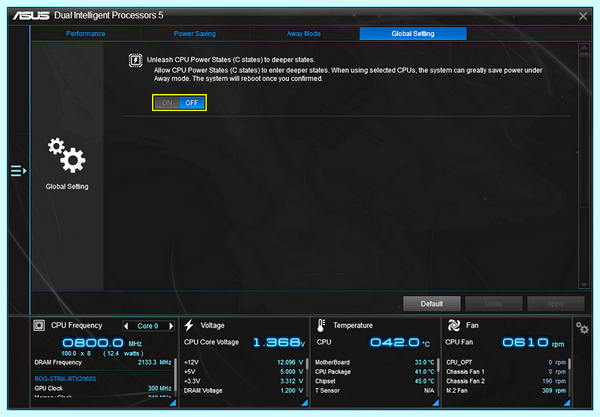
Task: Open the Performance tab
Action: [85, 34]
